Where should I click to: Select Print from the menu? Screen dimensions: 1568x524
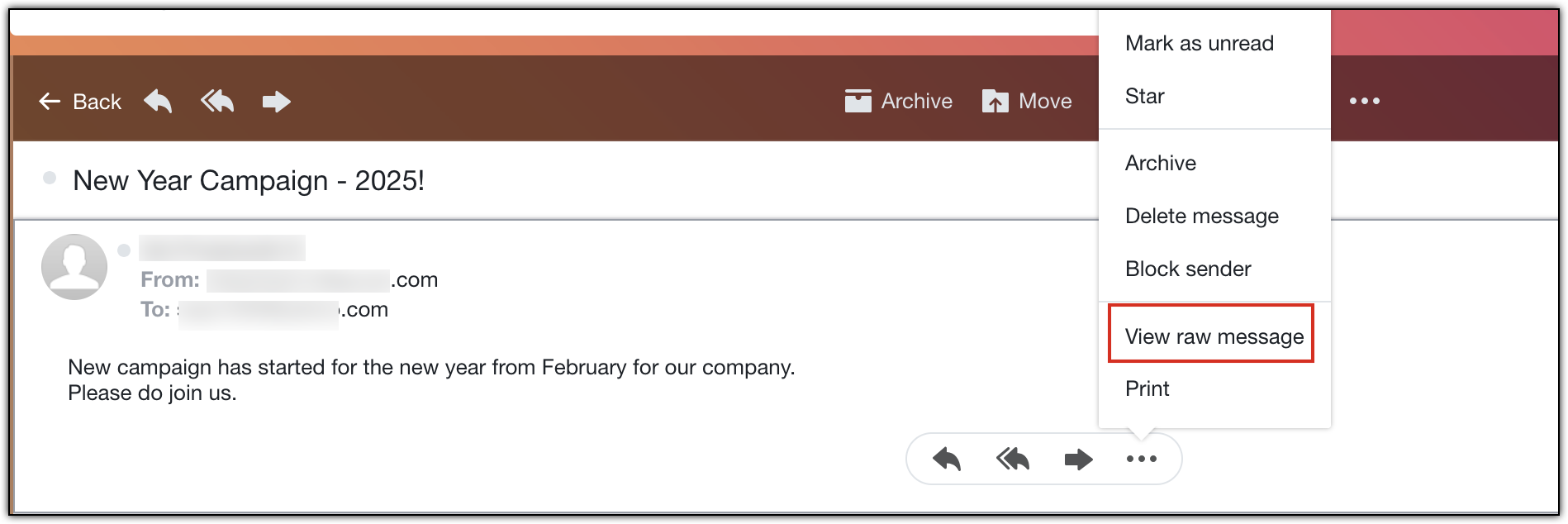[x=1147, y=388]
